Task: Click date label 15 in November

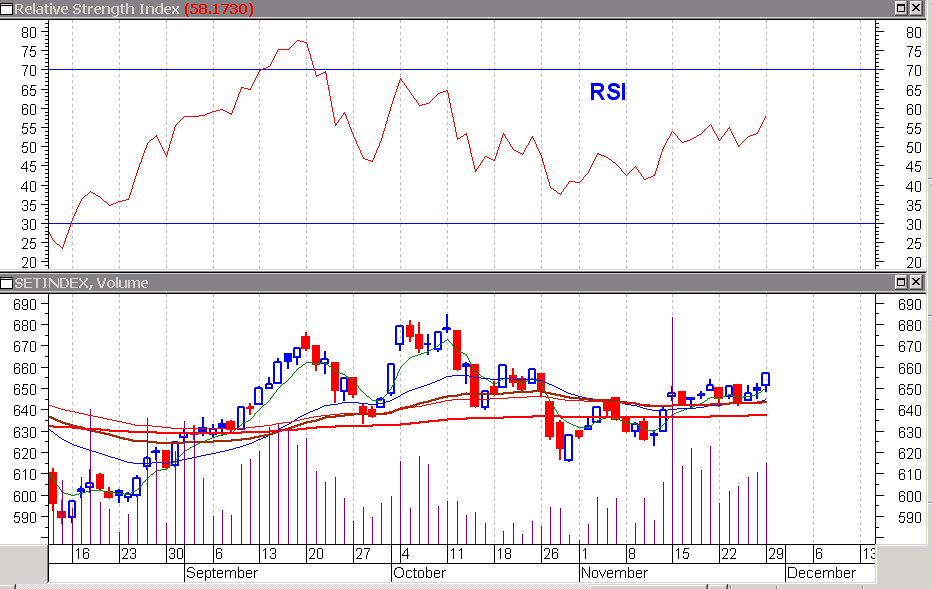Action: pyautogui.click(x=681, y=554)
